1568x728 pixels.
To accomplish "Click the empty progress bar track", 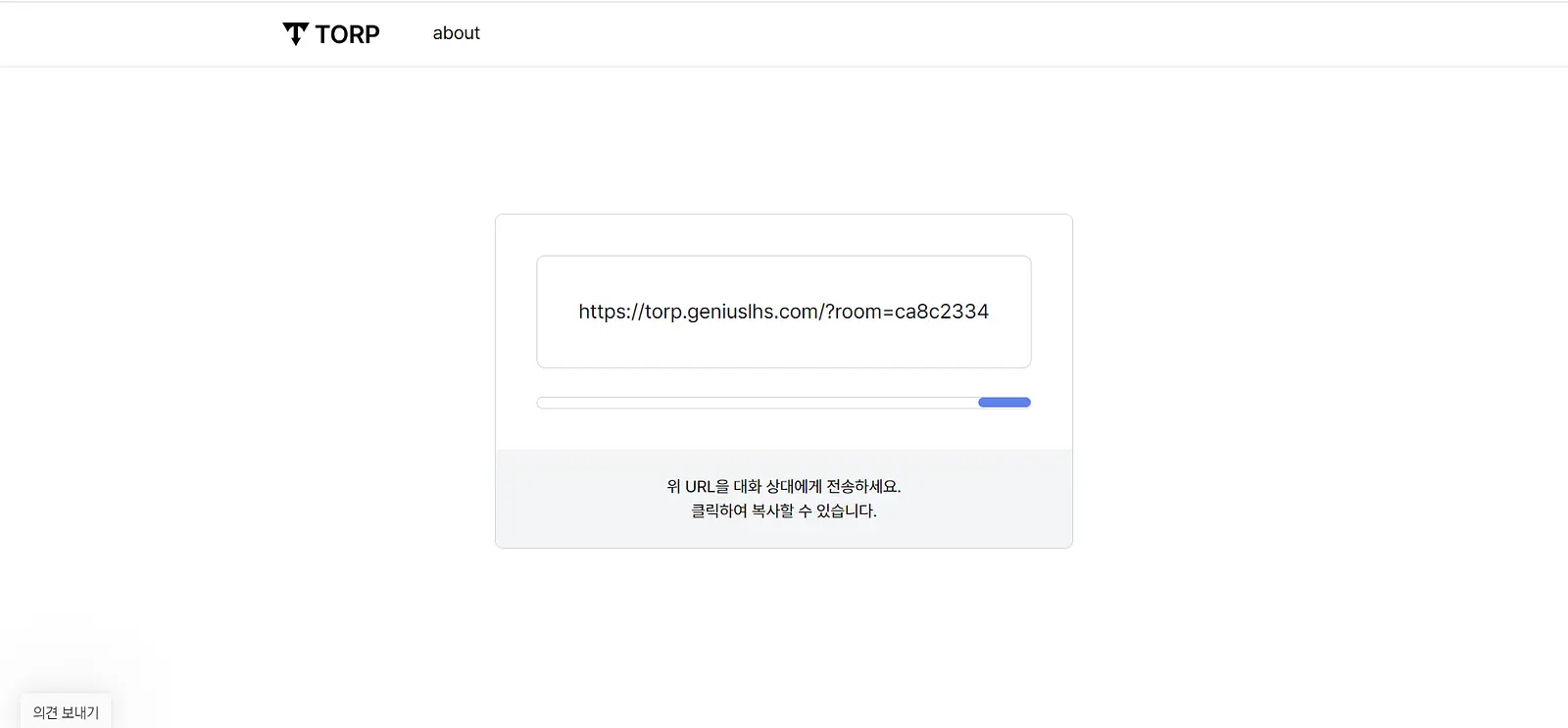I will (x=758, y=403).
